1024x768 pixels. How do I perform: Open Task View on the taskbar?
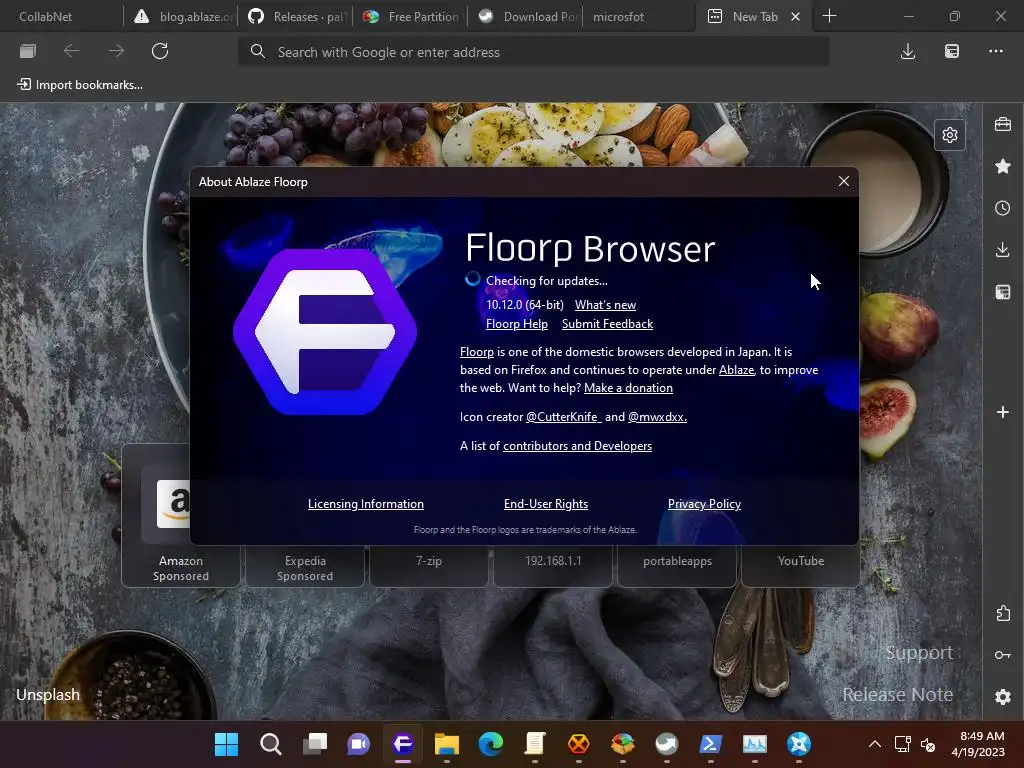tap(315, 744)
